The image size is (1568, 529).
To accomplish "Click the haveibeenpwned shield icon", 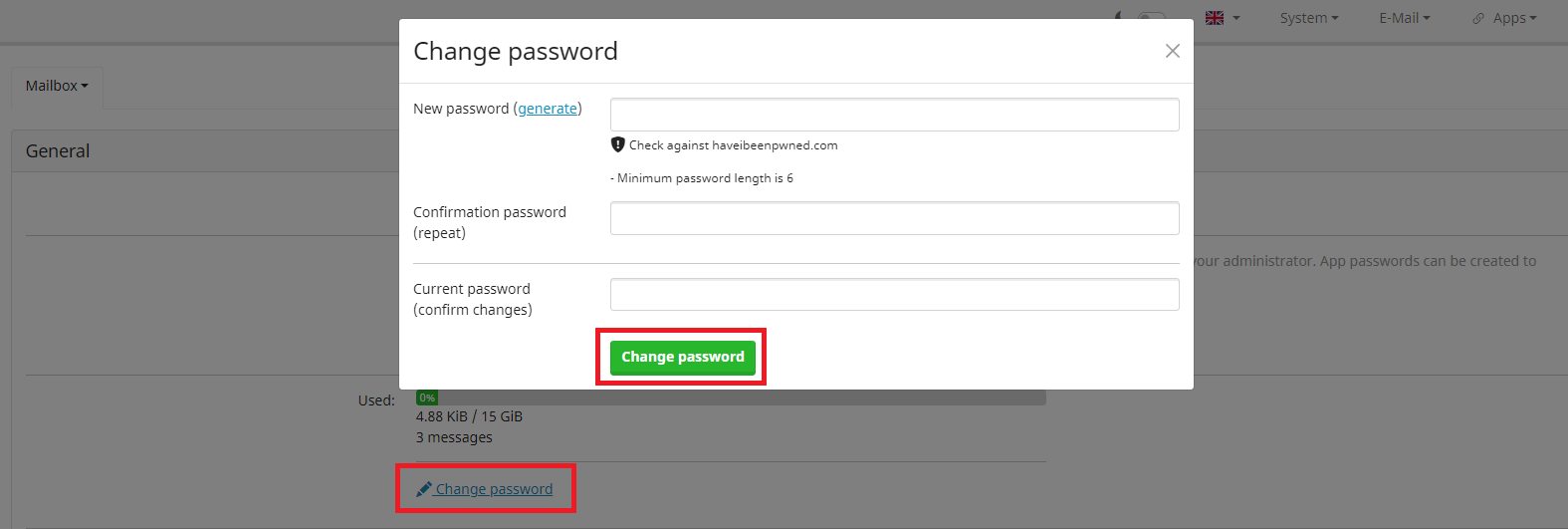I will point(617,144).
